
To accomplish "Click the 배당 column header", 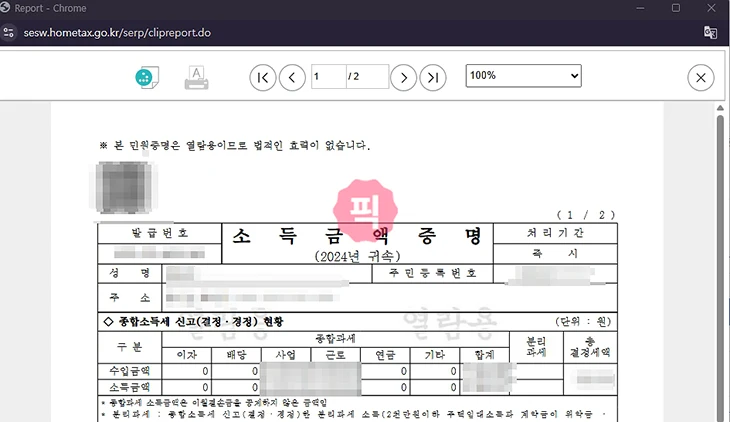I will tap(236, 355).
